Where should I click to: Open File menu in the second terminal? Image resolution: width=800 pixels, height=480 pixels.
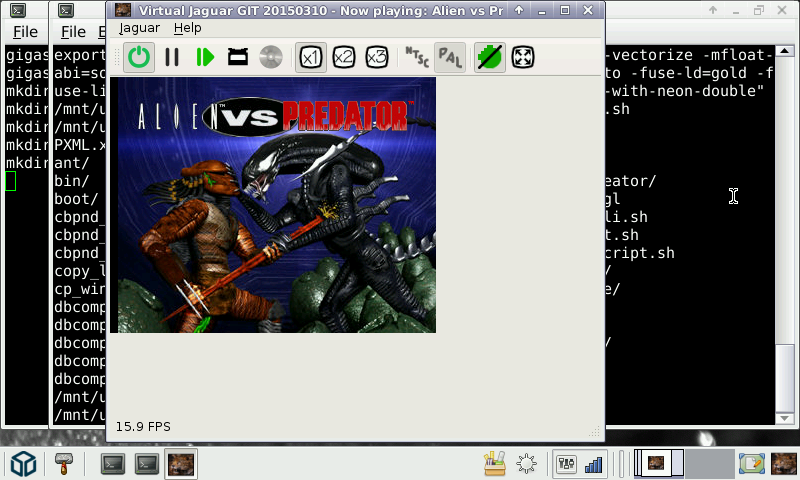pos(73,32)
